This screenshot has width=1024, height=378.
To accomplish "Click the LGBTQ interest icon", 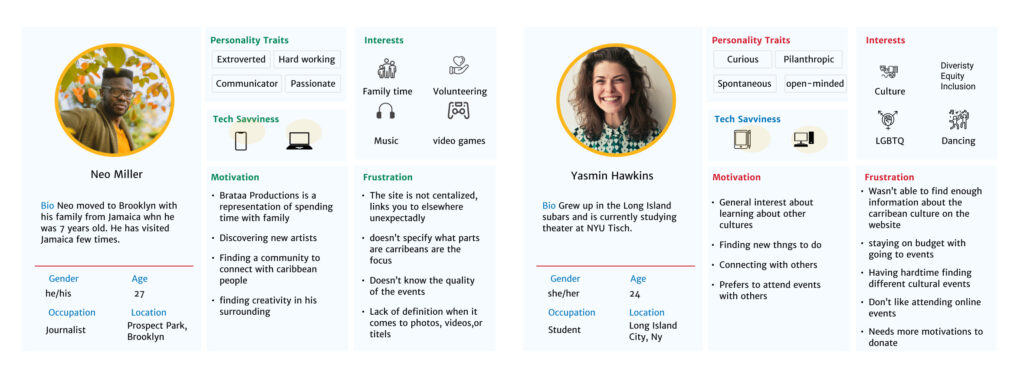I will [888, 119].
